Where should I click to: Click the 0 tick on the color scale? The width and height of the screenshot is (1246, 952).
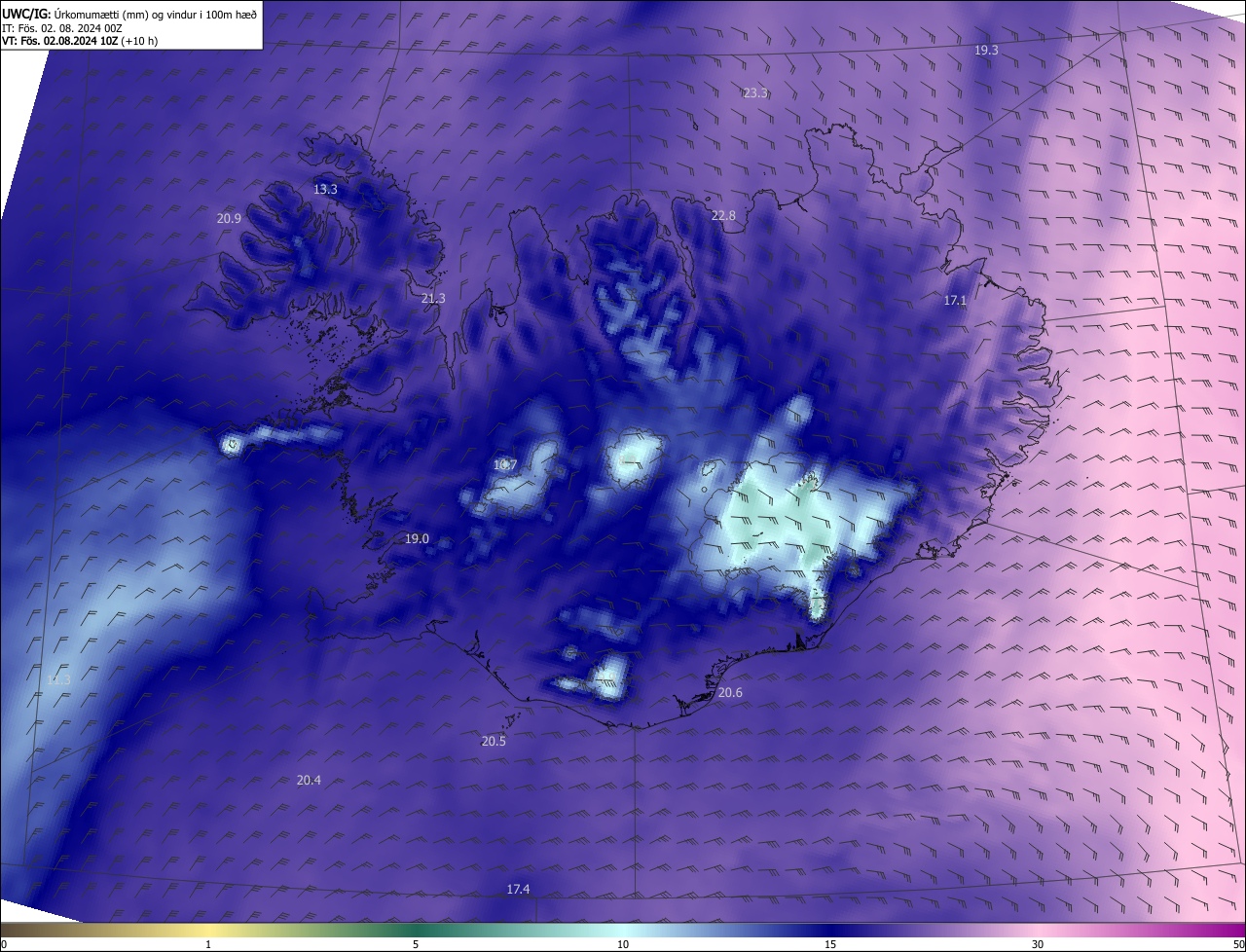click(x=4, y=944)
